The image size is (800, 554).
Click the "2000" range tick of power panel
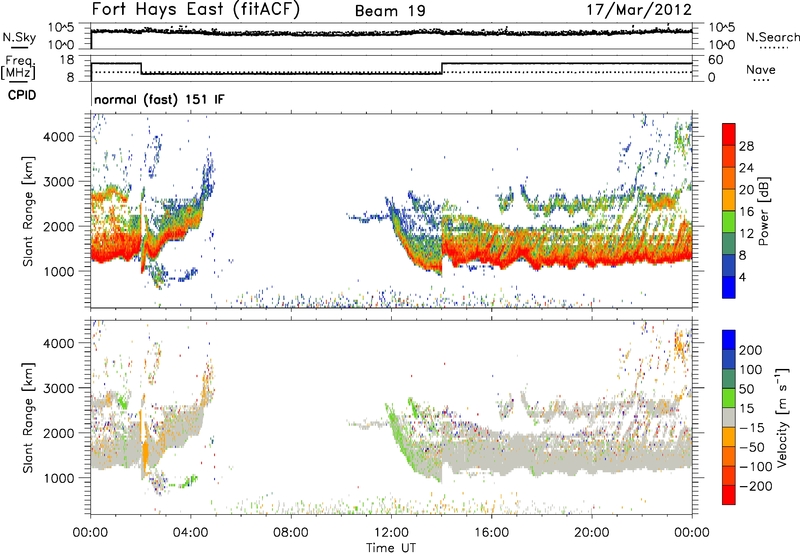click(x=58, y=226)
